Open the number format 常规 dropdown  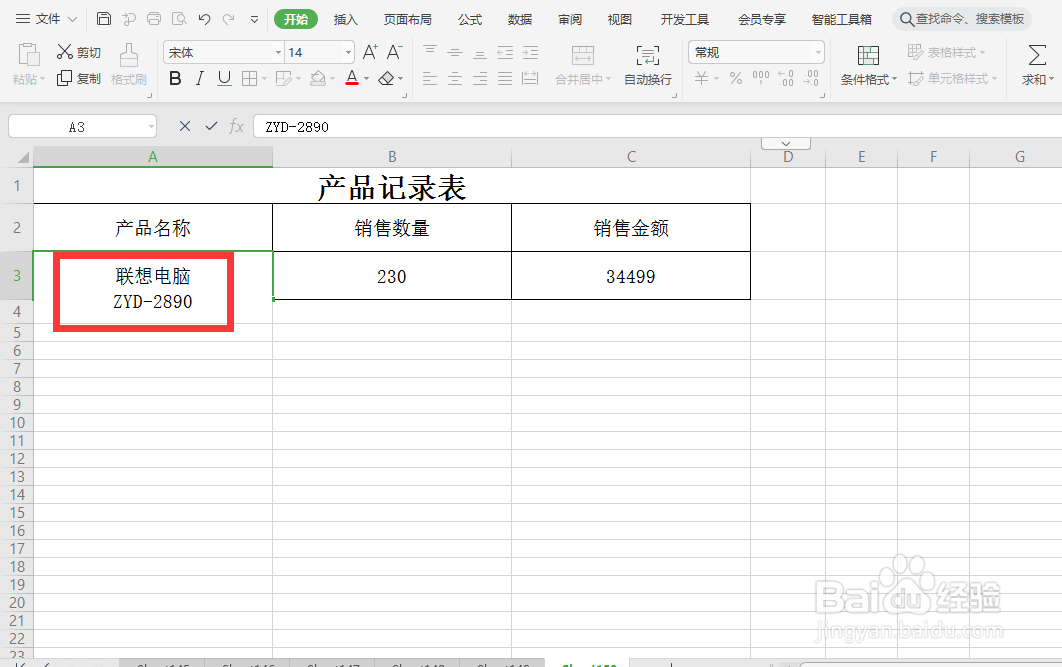818,52
